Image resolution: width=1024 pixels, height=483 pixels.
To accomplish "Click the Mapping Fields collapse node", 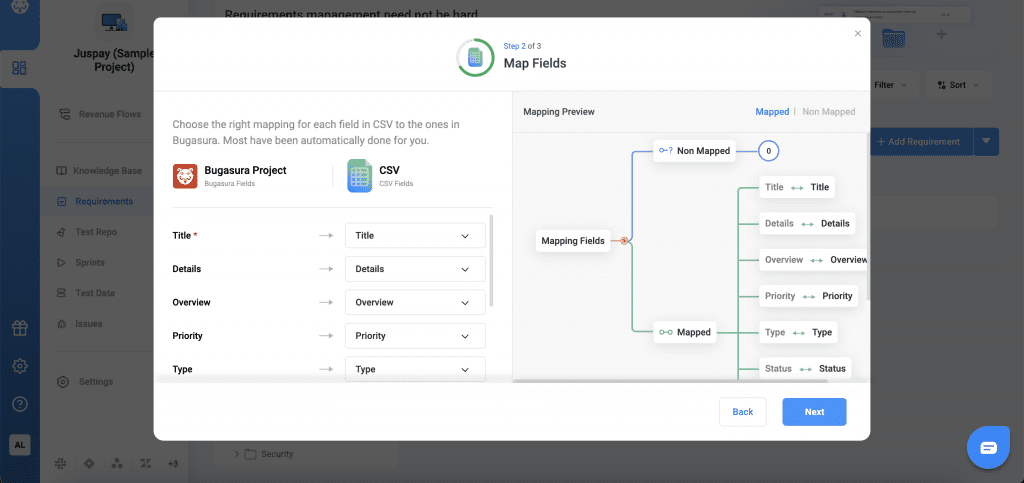I will [624, 241].
